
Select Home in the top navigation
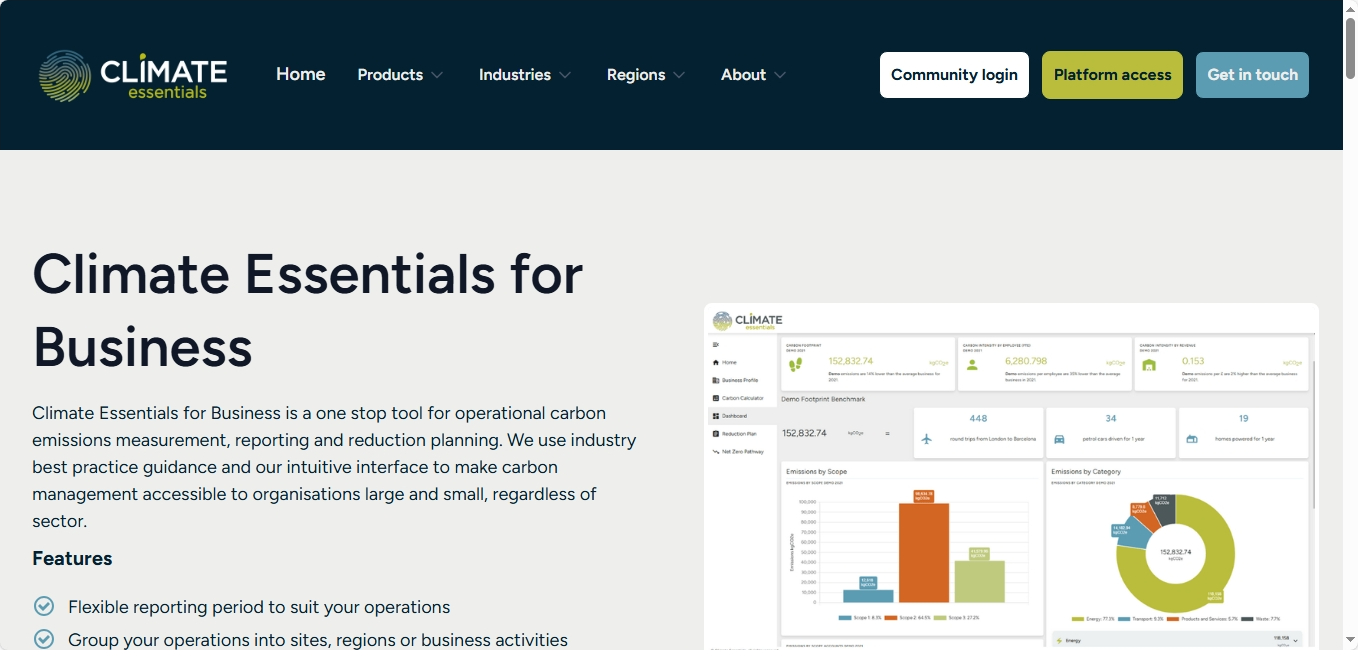[x=300, y=74]
